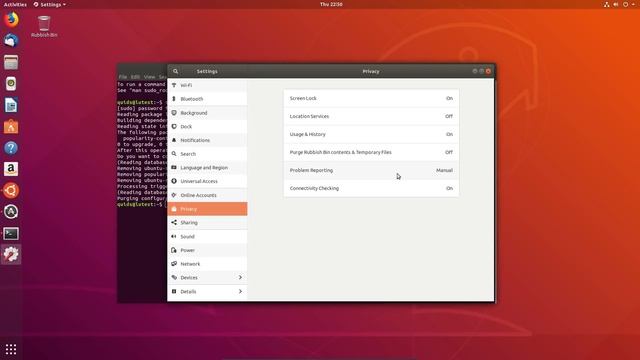Screen dimensions: 640x360
Task: Open Activities overview
Action: coord(15,4)
